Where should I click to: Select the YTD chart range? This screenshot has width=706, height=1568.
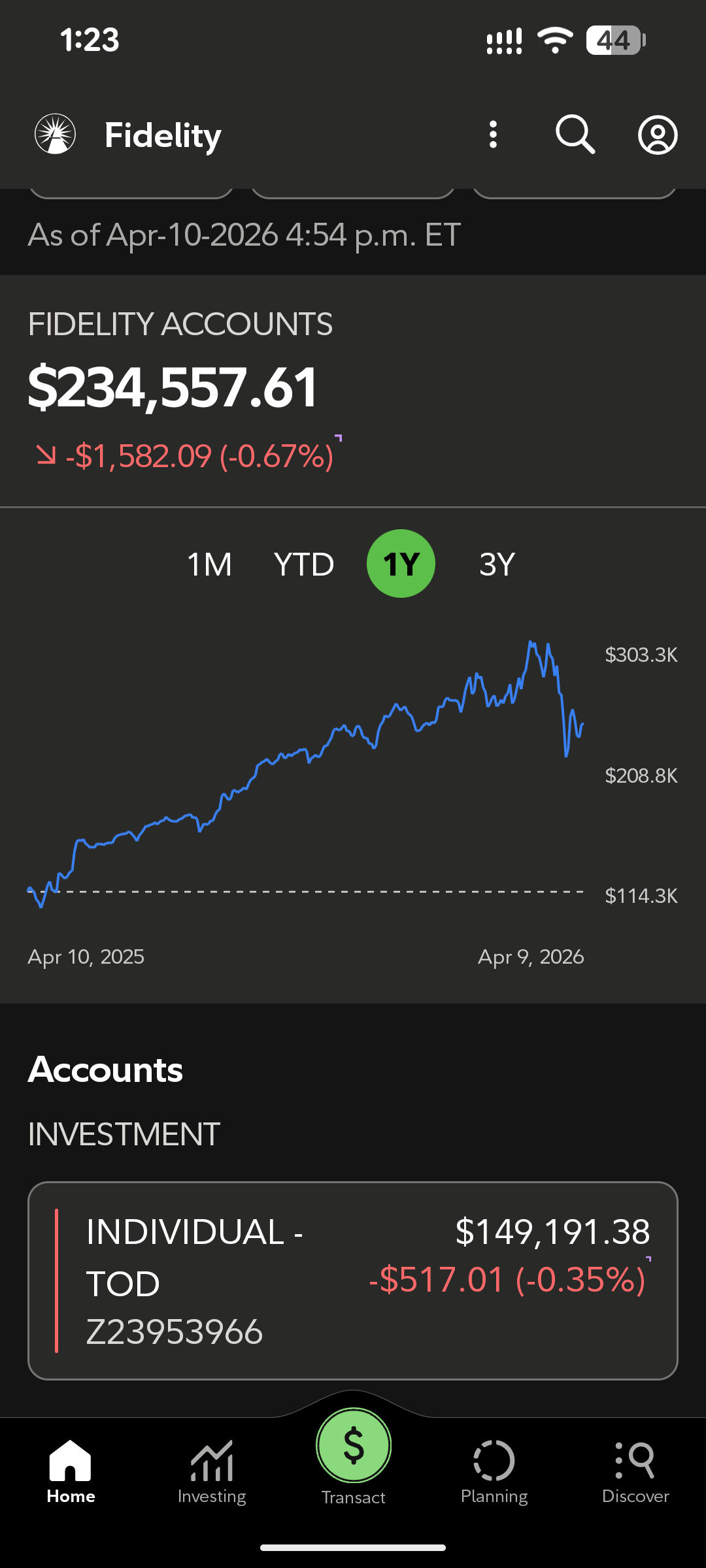(x=304, y=564)
